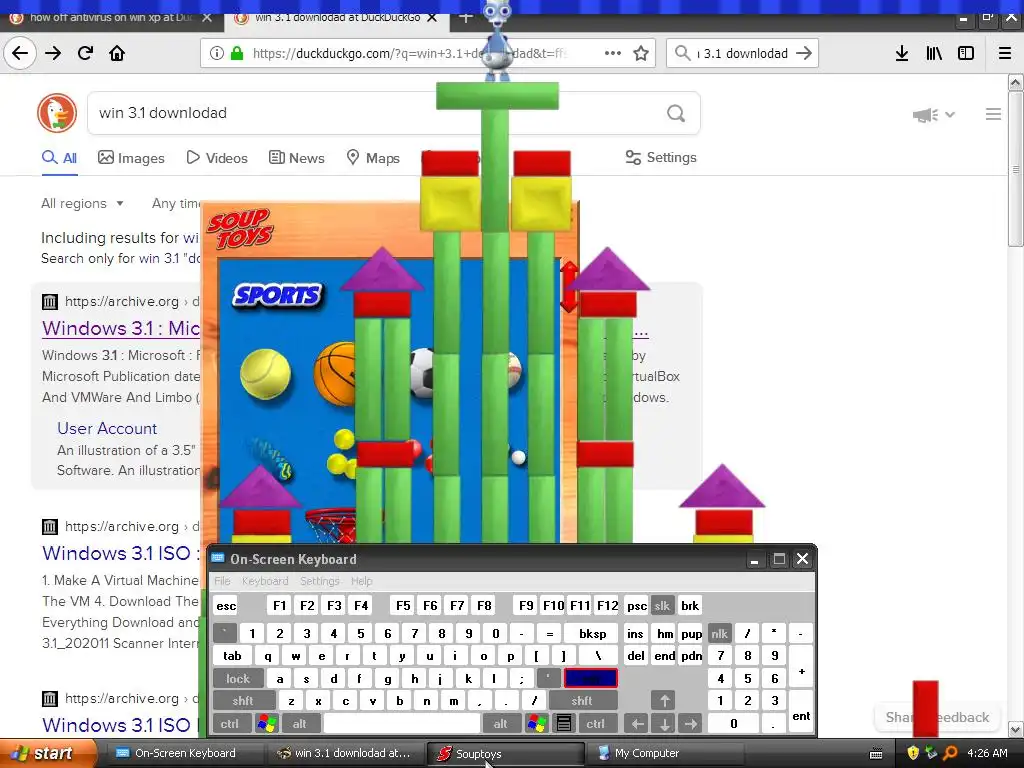Screen dimensions: 1024x768
Task: Click the esc key on keyboard
Action: point(226,605)
